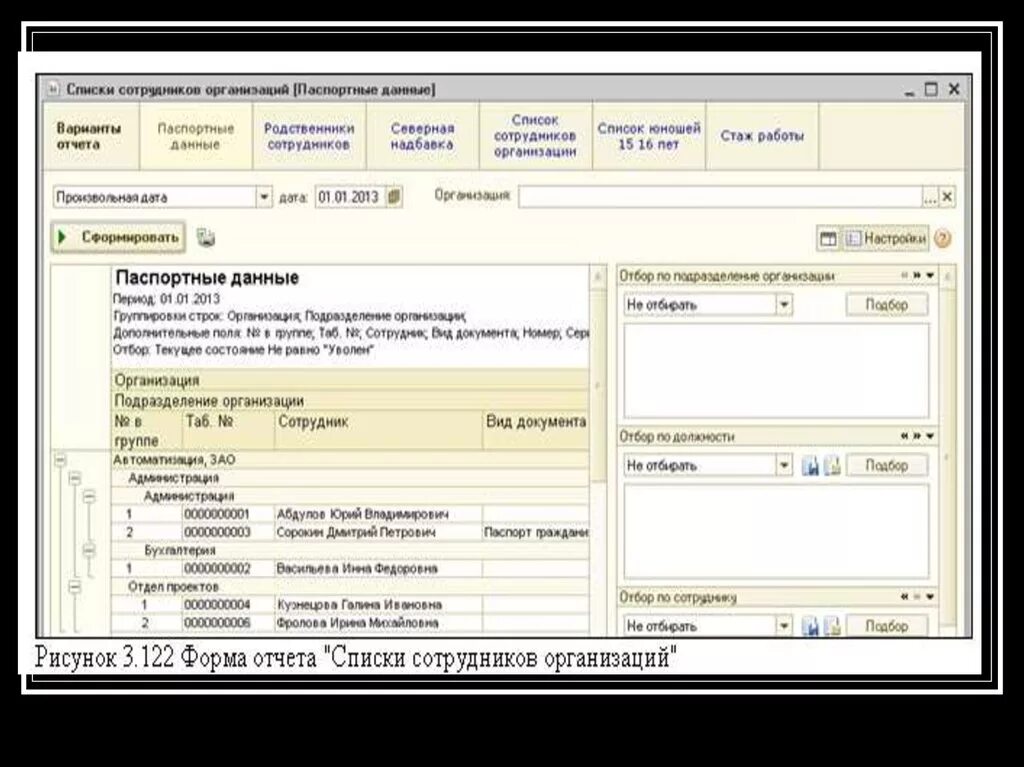
Task: Collapse the first-level Администрация group node
Action: tap(74, 479)
